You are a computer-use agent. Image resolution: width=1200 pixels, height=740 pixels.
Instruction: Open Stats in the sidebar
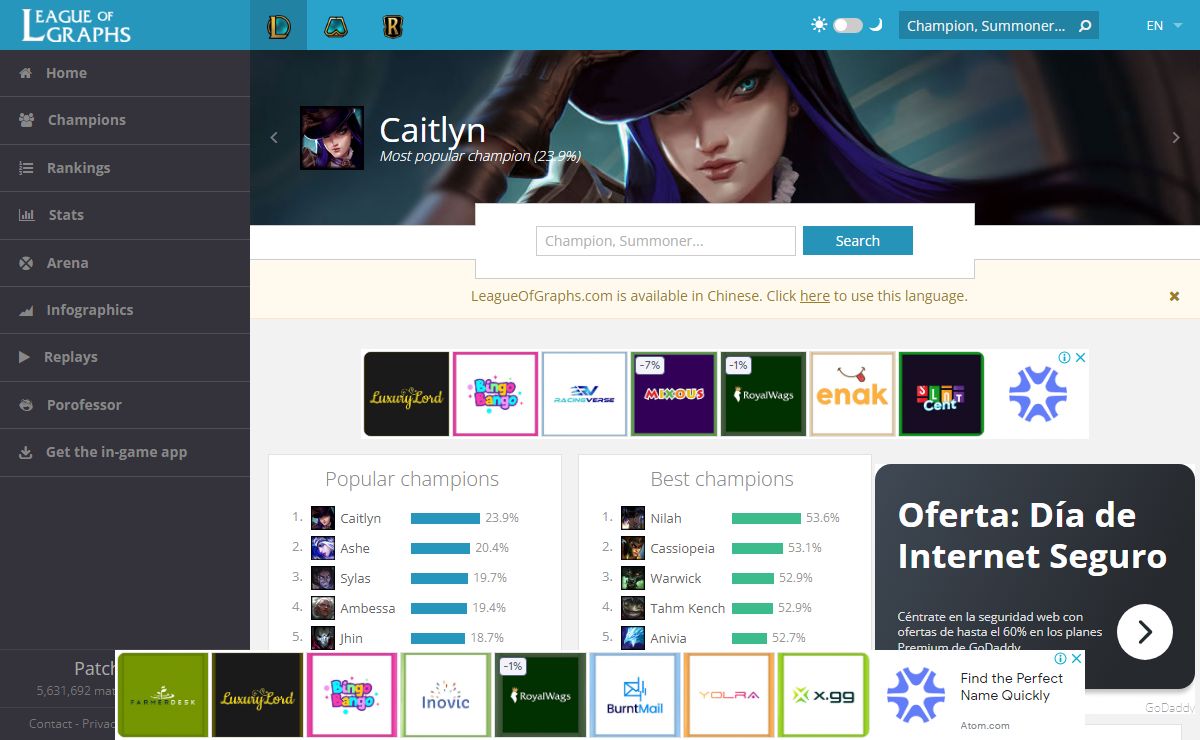(125, 215)
